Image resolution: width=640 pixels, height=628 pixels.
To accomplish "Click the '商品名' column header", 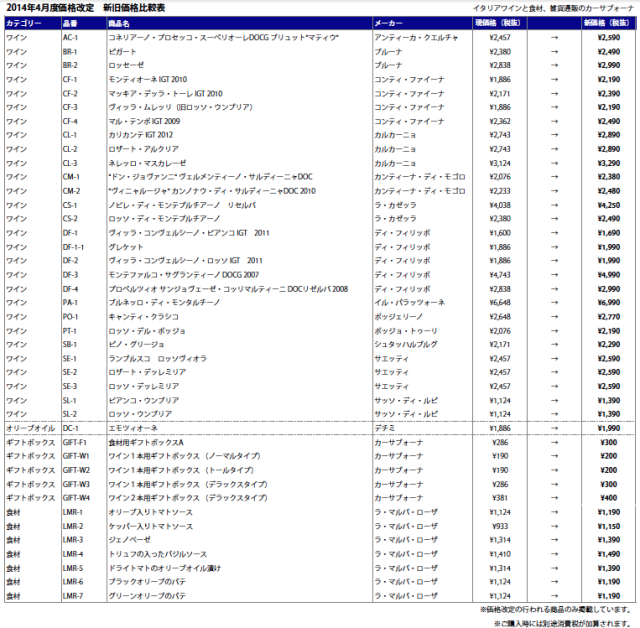I will coord(119,23).
